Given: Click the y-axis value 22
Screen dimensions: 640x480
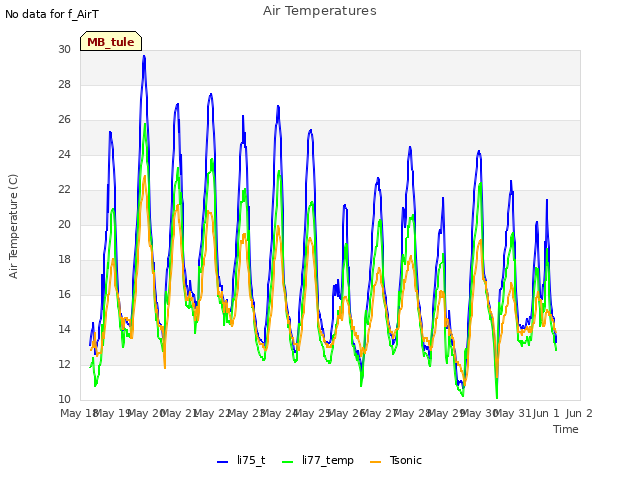Looking at the screenshot, I should point(64,189).
